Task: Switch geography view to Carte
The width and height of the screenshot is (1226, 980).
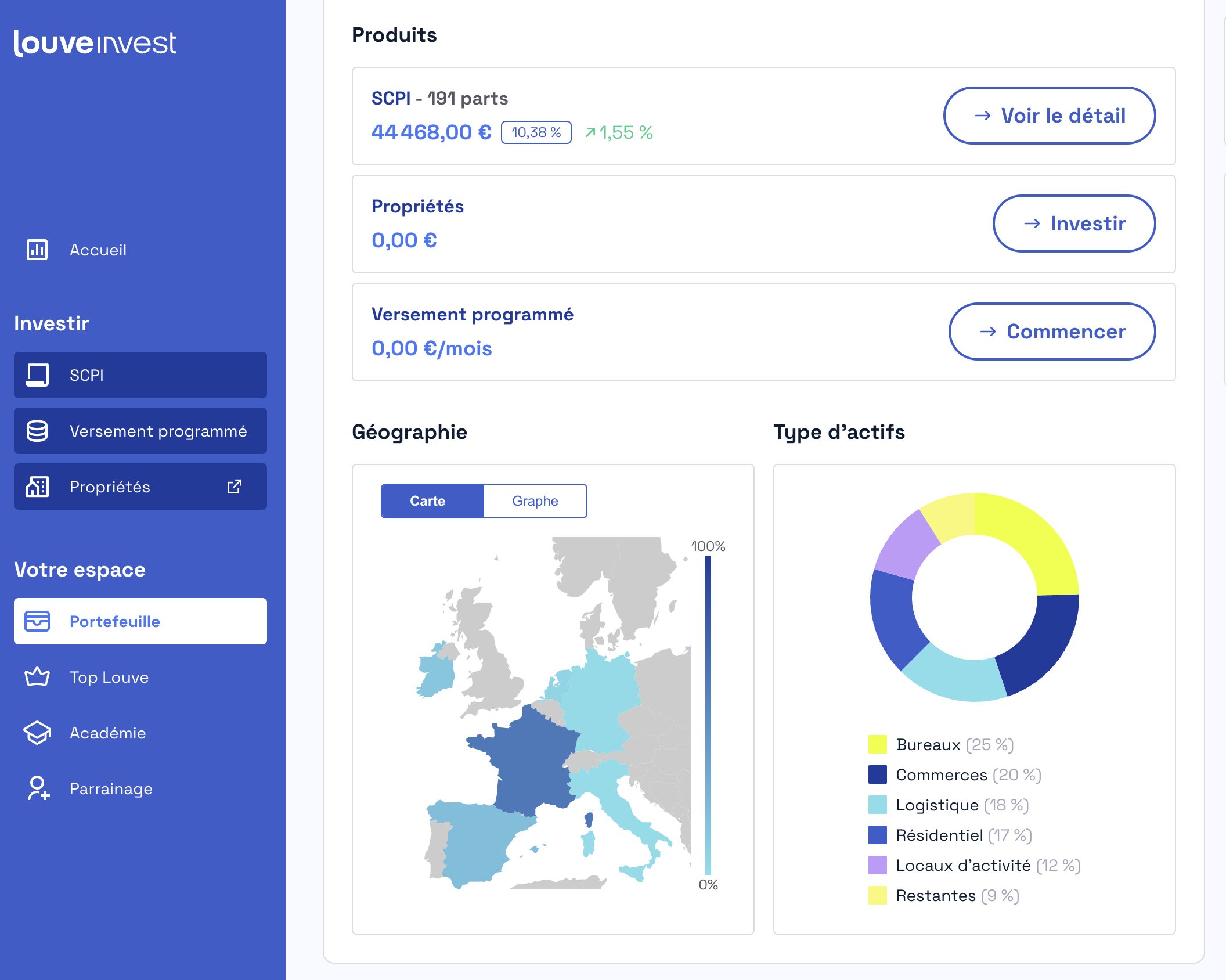Action: tap(432, 501)
